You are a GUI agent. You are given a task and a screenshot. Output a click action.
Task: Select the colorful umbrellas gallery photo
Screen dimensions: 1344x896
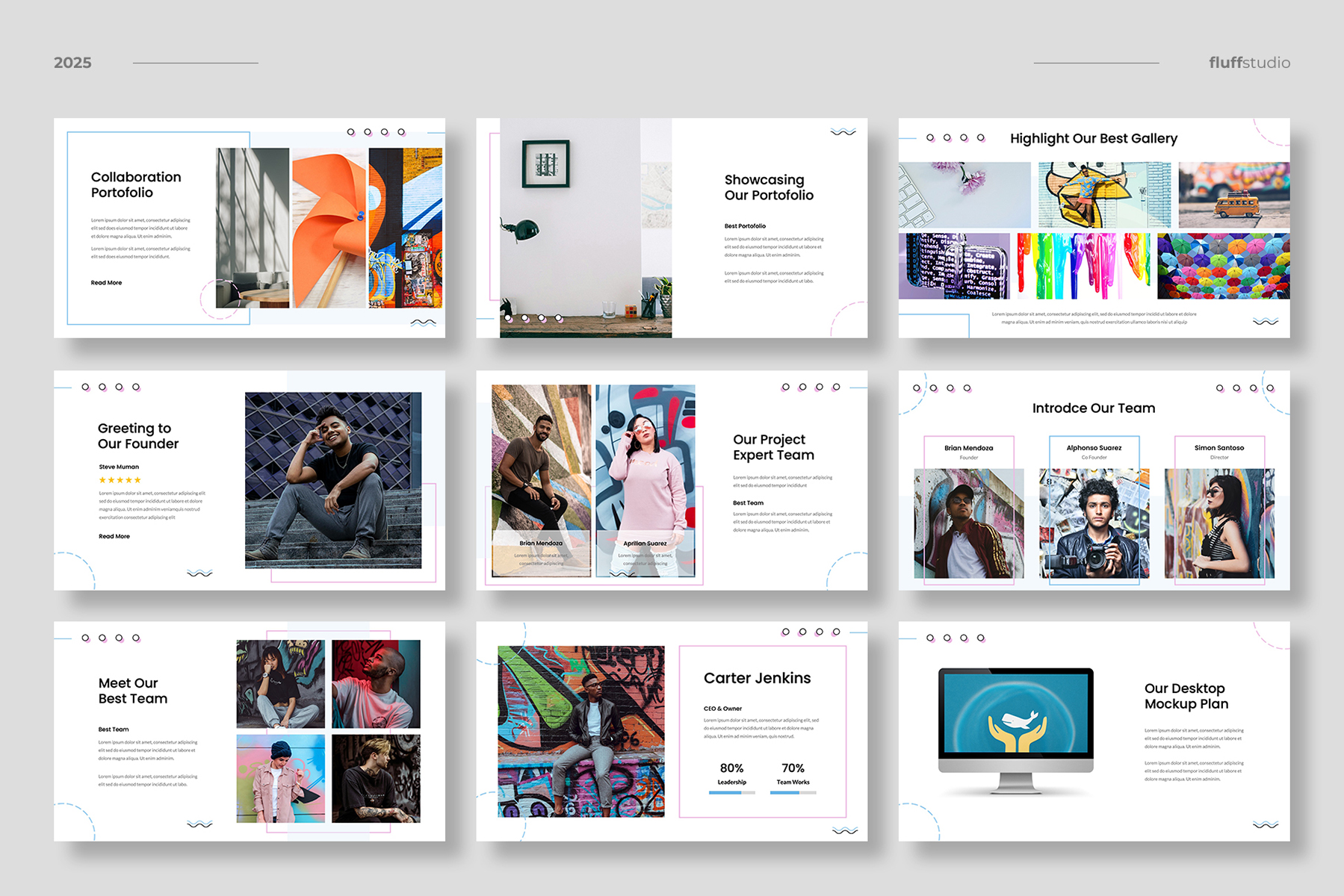click(x=1223, y=266)
